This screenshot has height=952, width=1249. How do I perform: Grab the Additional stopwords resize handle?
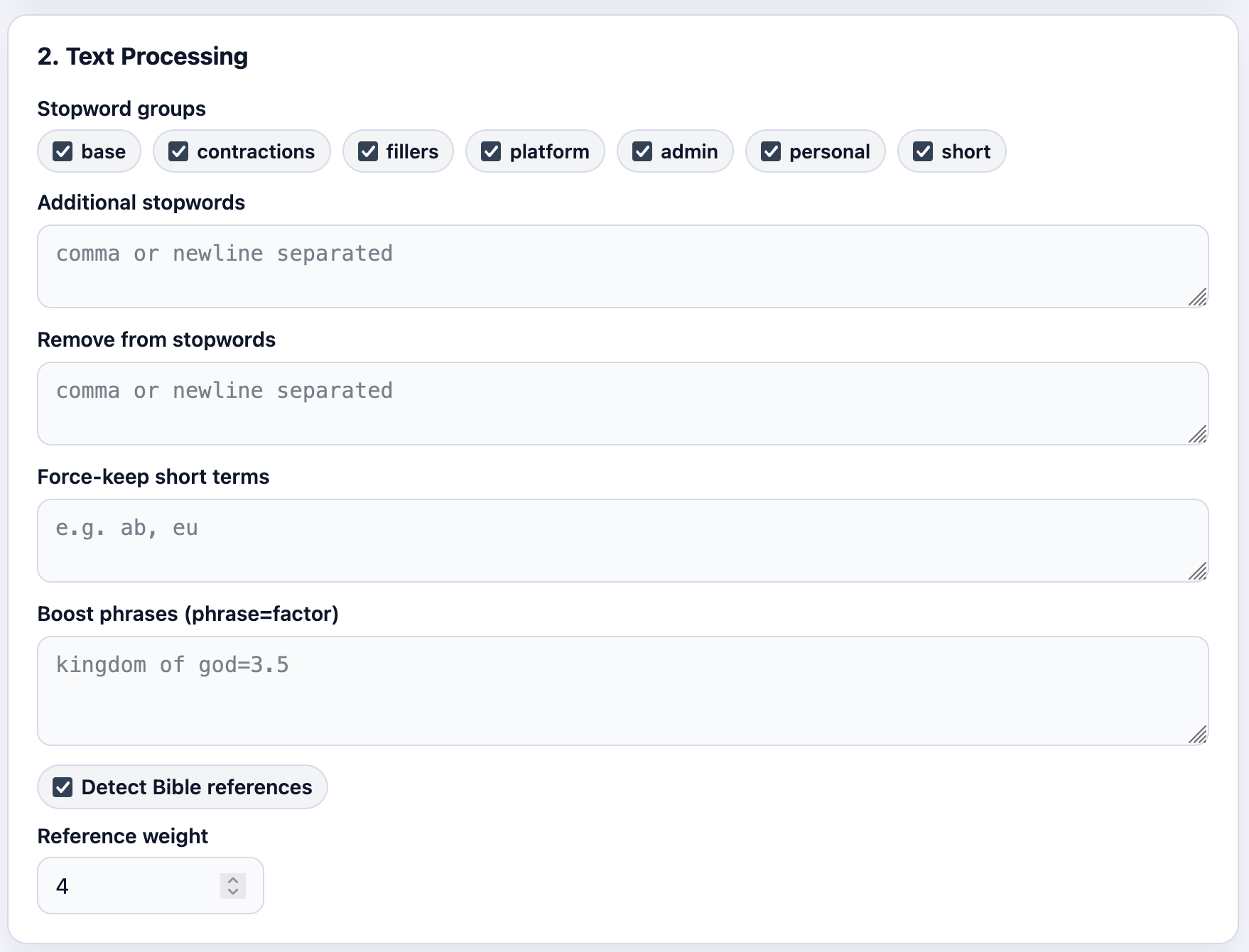pyautogui.click(x=1198, y=297)
